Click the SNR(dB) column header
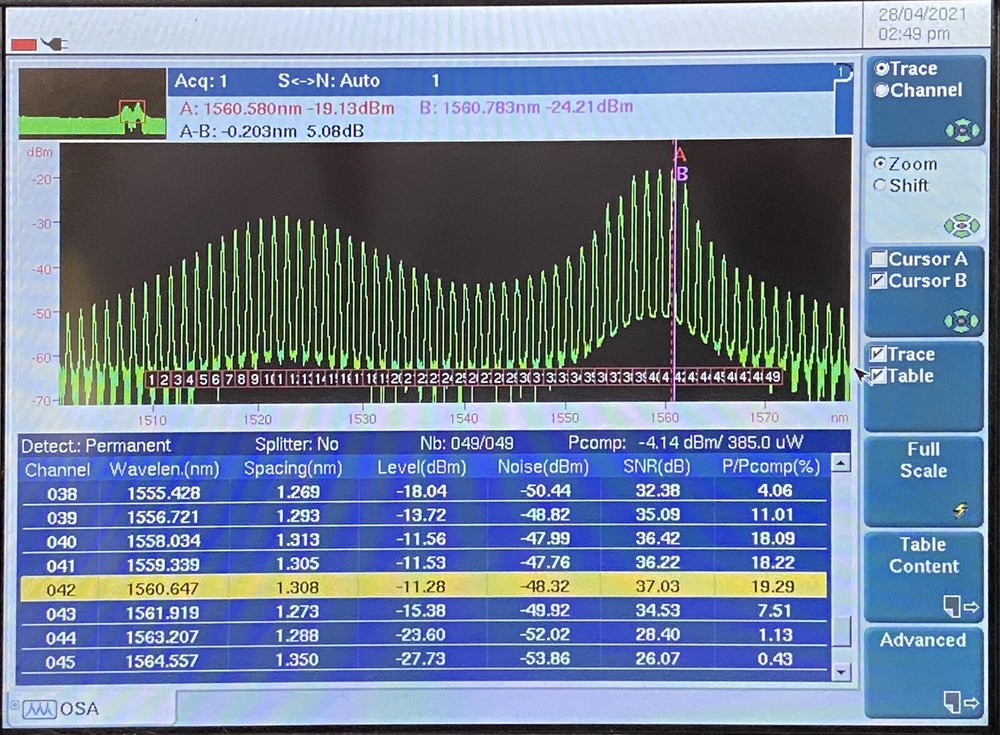The width and height of the screenshot is (1000, 735). point(656,466)
